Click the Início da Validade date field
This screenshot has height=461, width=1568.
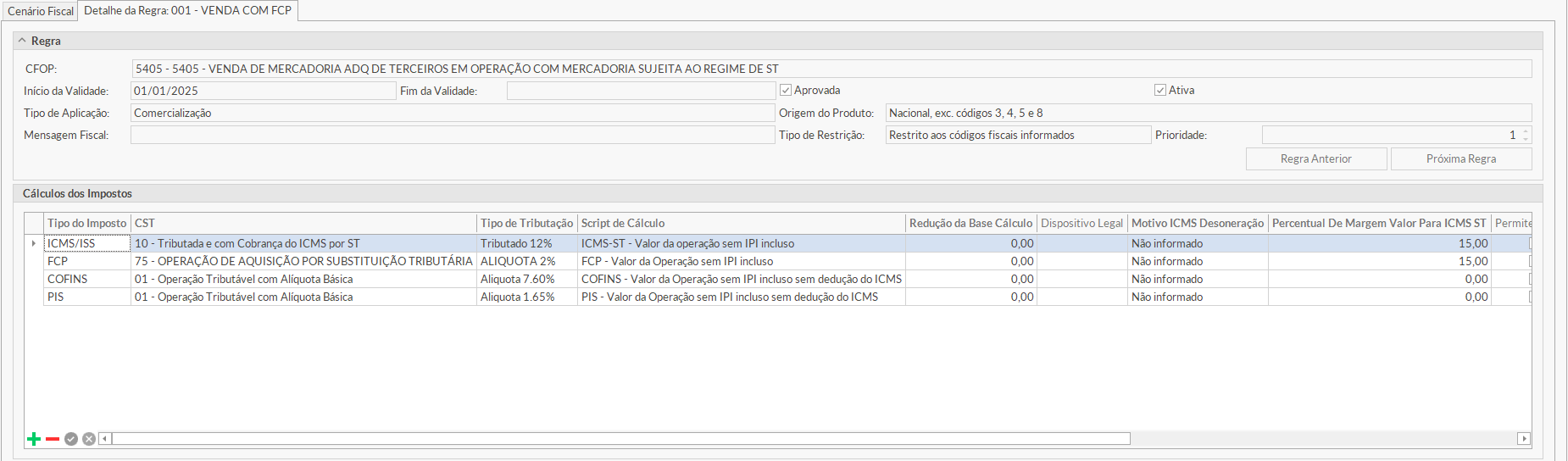click(264, 91)
